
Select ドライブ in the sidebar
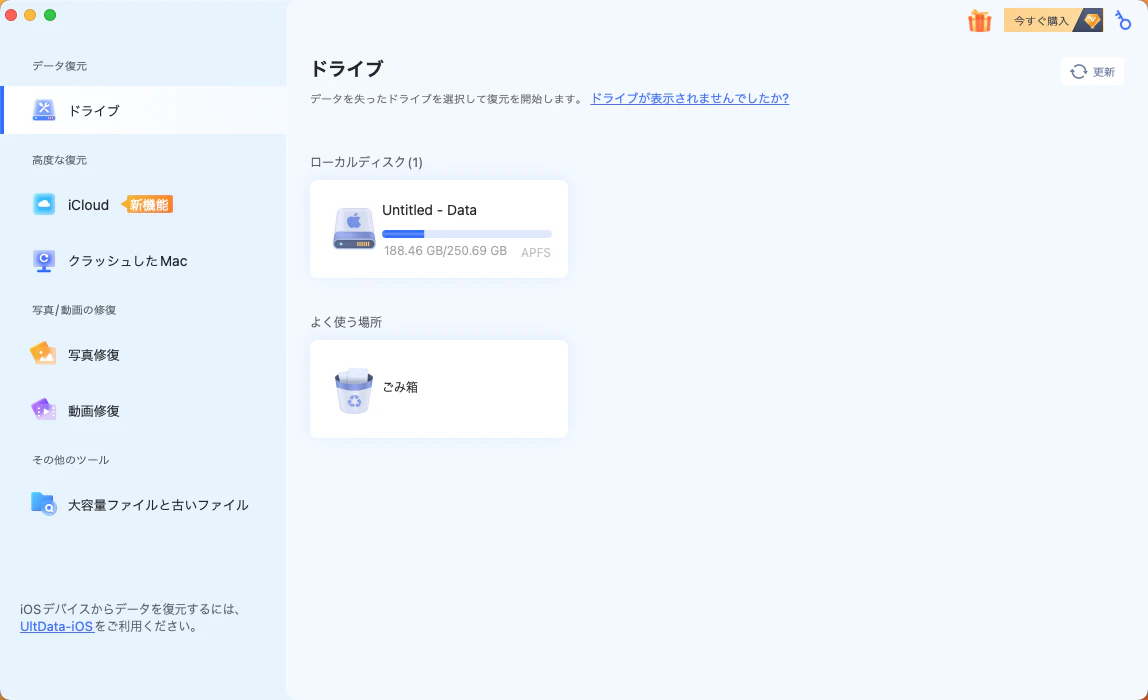[x=144, y=110]
